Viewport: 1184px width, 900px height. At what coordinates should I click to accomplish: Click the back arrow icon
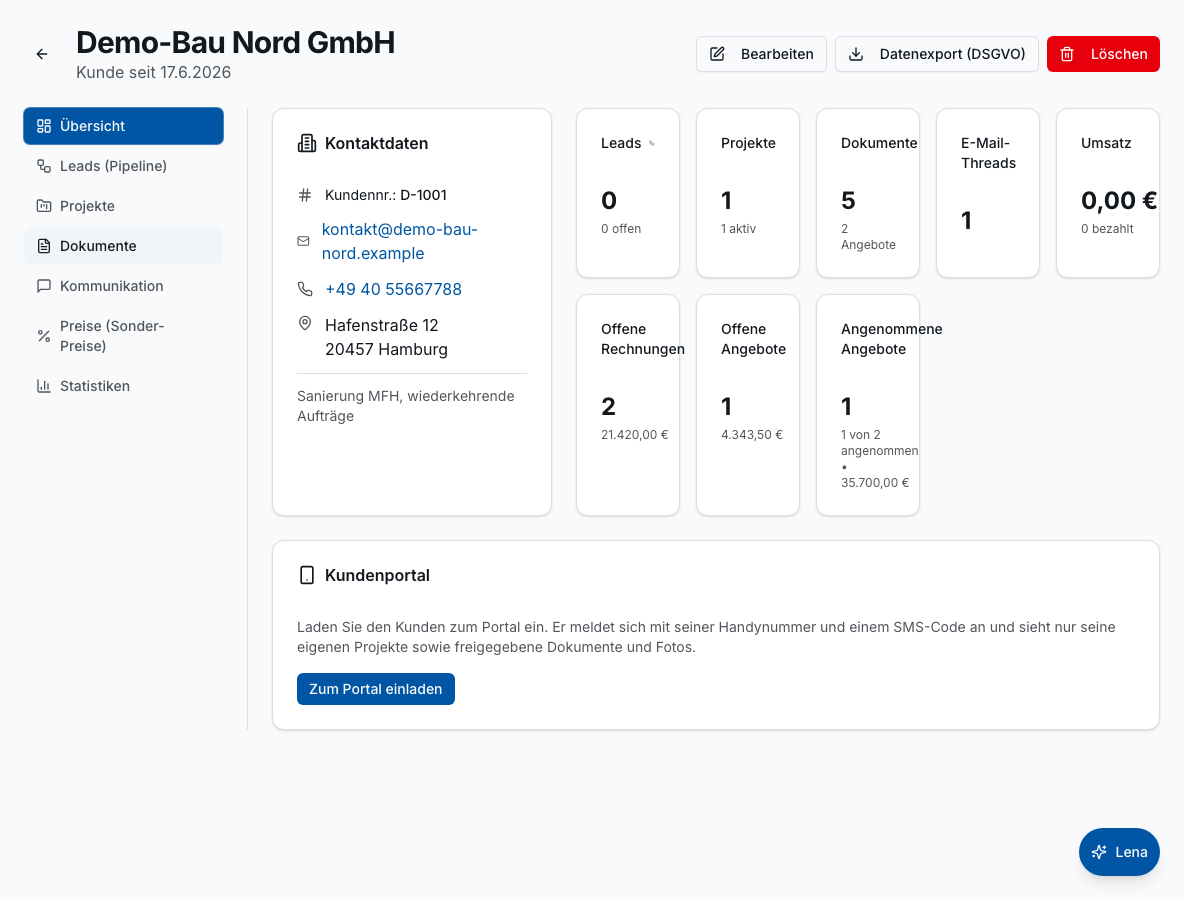[x=42, y=54]
